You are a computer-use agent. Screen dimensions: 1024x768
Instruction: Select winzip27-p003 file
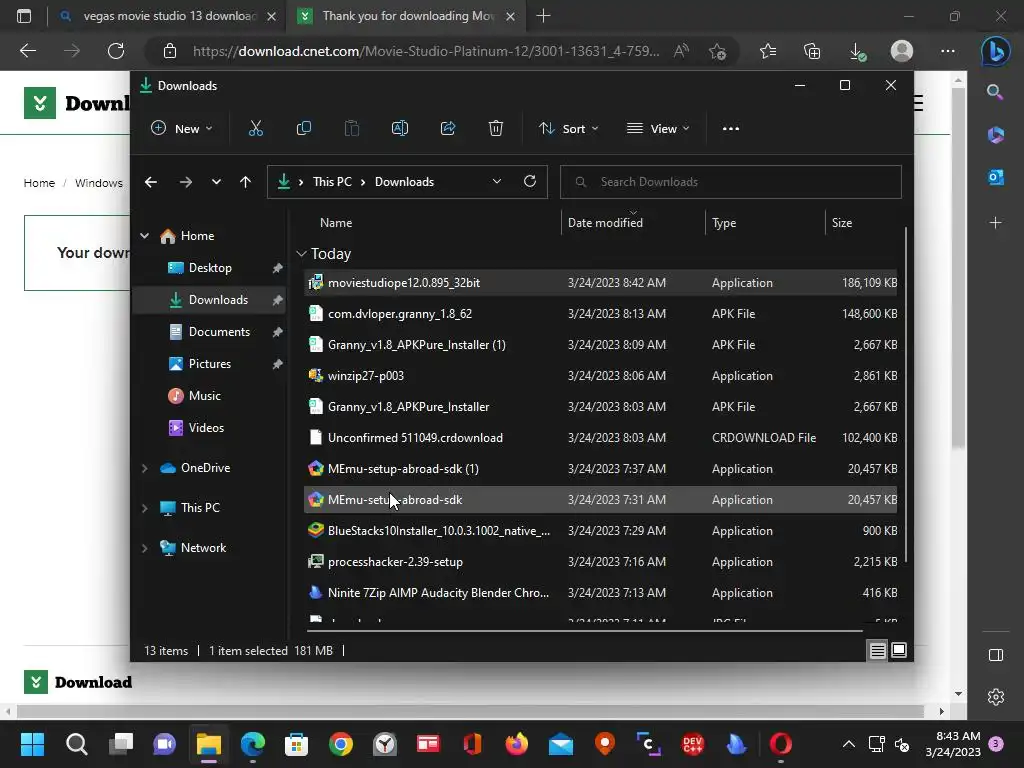click(600, 376)
